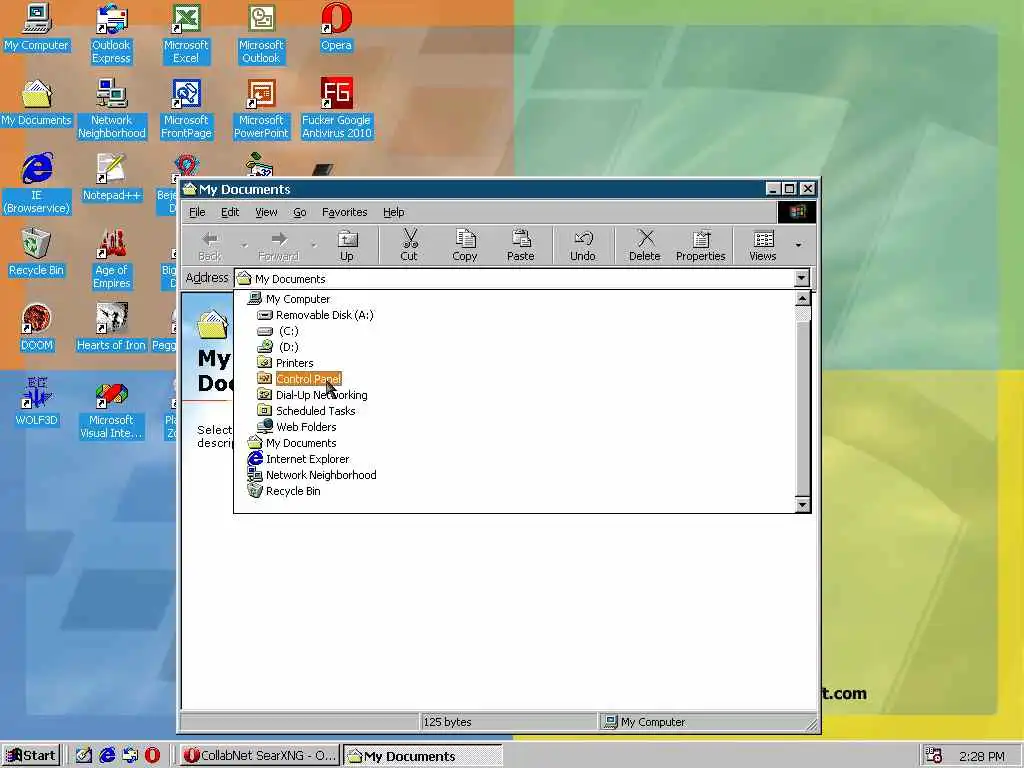Select Microsoft Excel desktop icon
The image size is (1024, 768).
pos(186,34)
